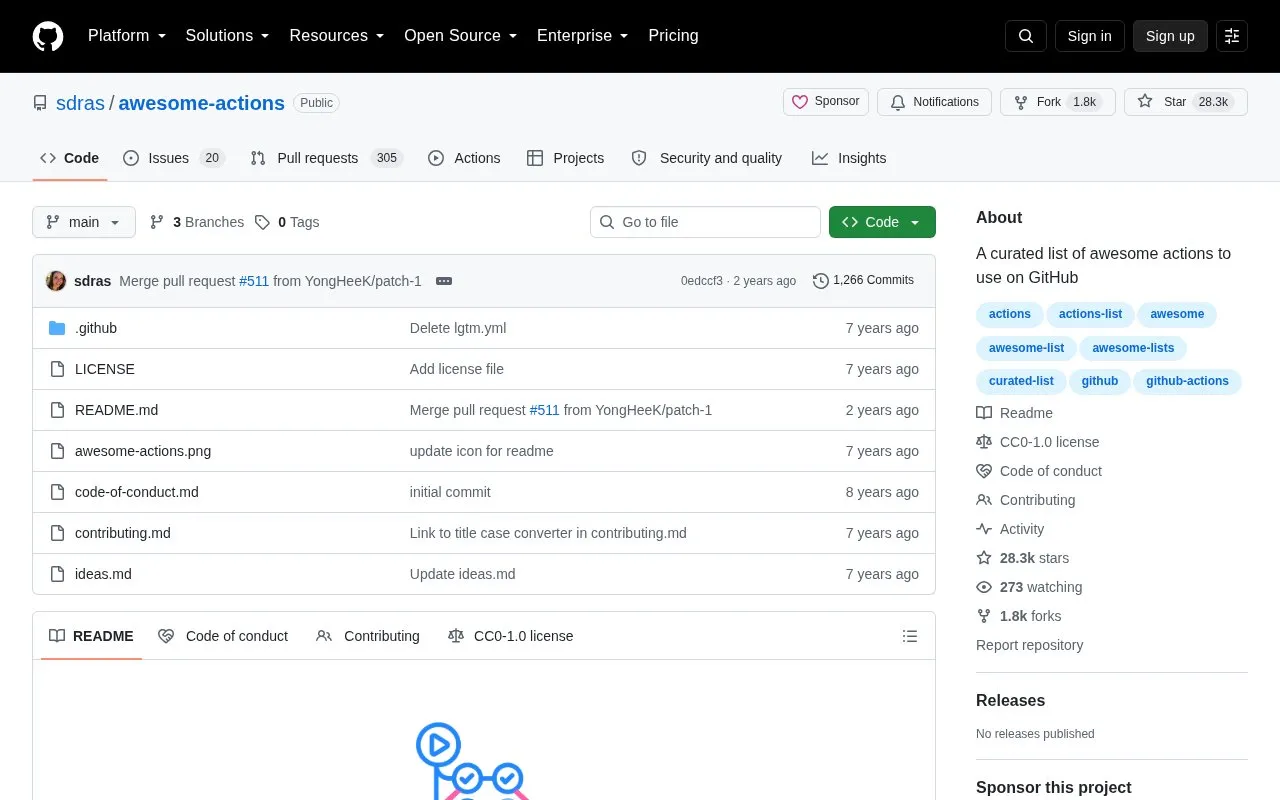
Task: Switch to the Pull requests tab
Action: click(326, 158)
